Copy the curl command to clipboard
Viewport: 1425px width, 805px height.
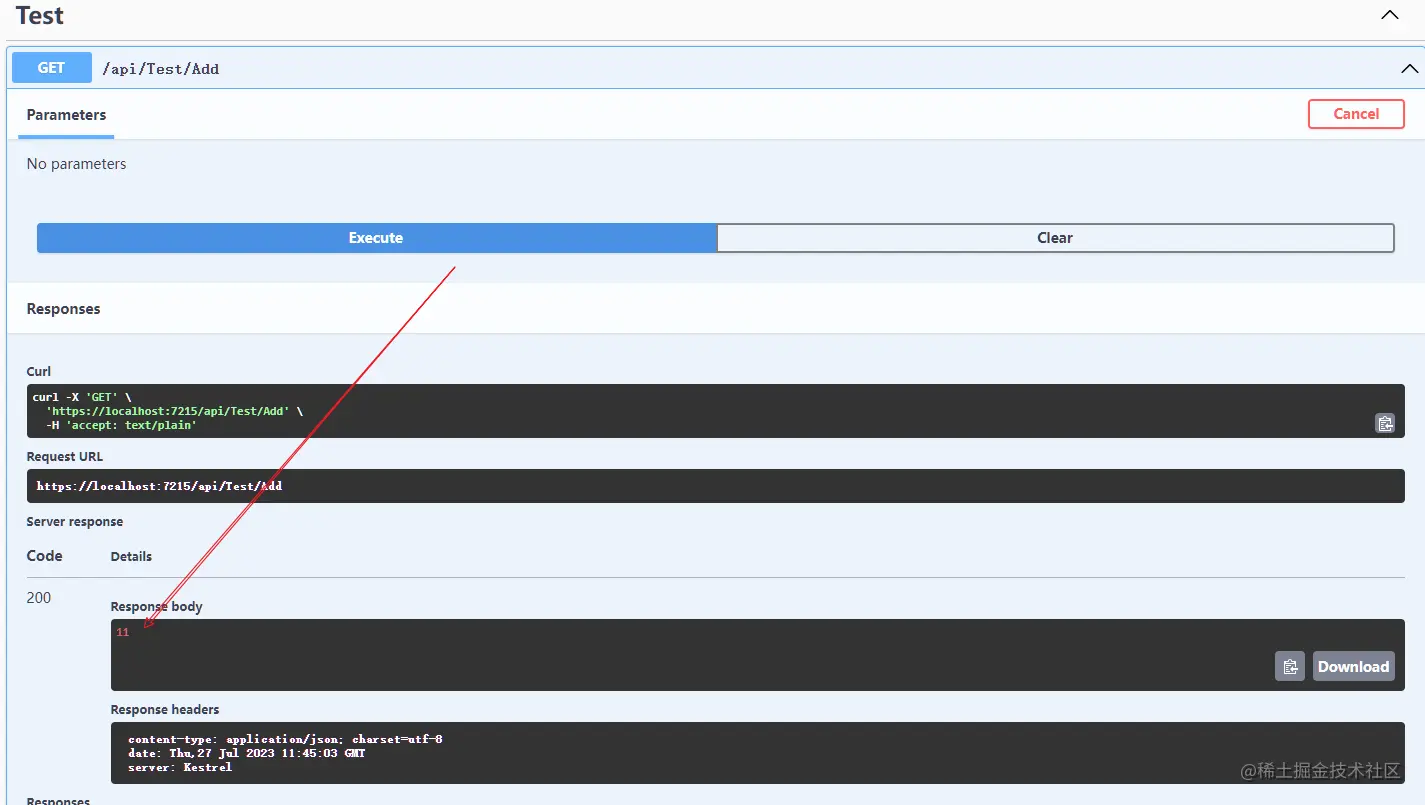point(1384,423)
